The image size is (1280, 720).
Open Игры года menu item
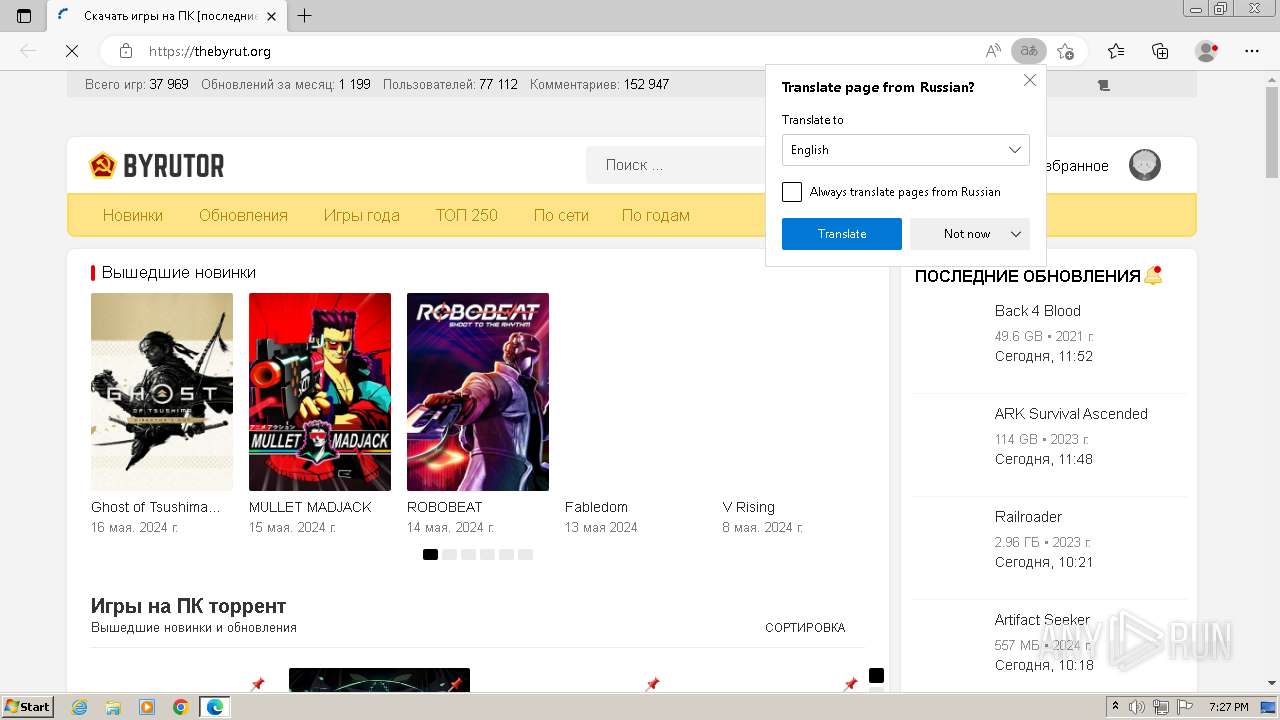coord(362,215)
